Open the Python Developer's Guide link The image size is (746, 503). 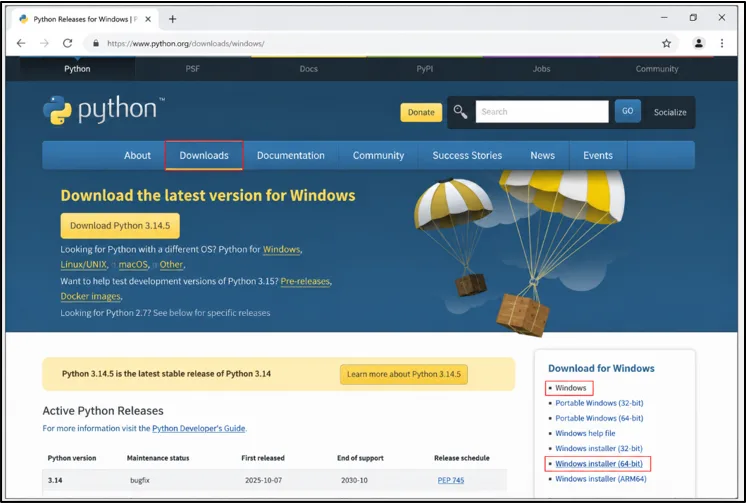click(x=198, y=428)
